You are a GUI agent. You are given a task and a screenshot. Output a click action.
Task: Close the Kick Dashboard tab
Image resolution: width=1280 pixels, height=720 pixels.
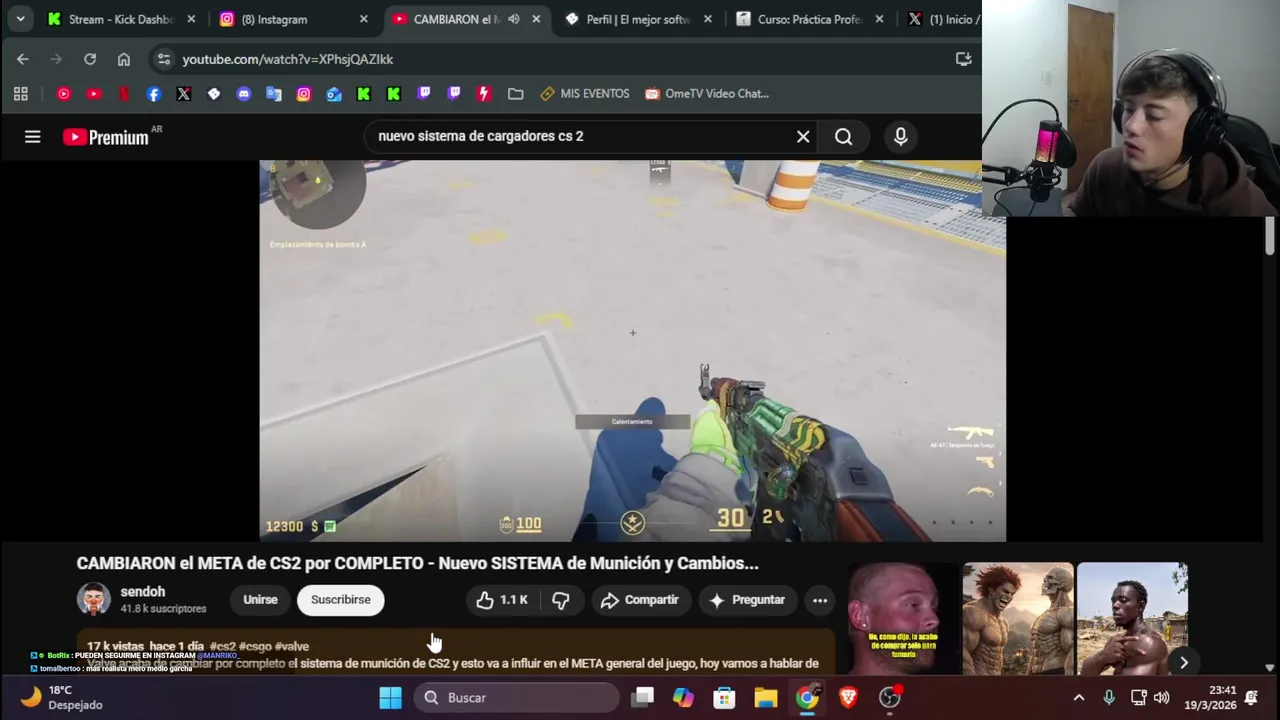[x=191, y=19]
